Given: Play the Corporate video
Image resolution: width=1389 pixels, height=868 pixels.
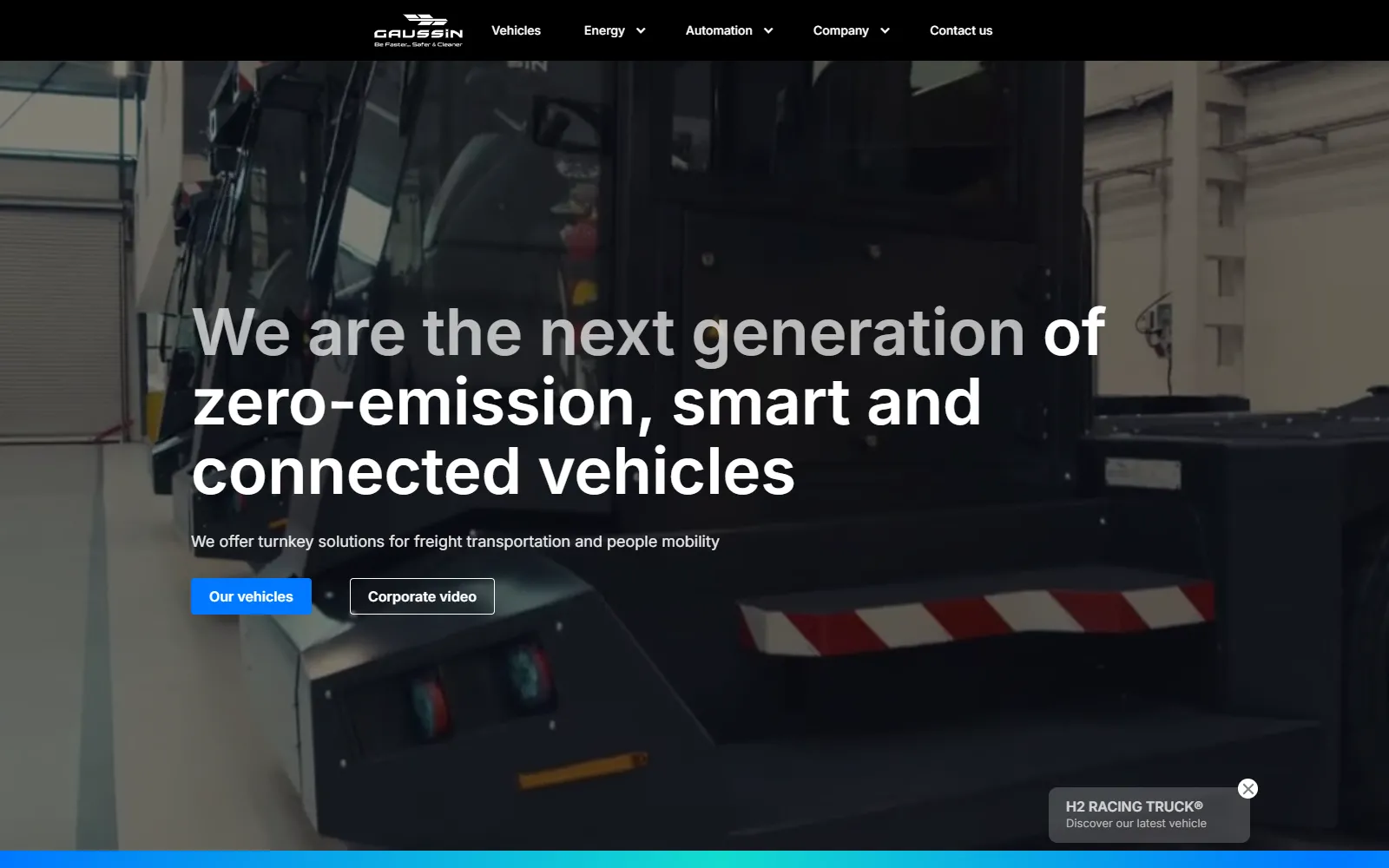Looking at the screenshot, I should coord(422,596).
